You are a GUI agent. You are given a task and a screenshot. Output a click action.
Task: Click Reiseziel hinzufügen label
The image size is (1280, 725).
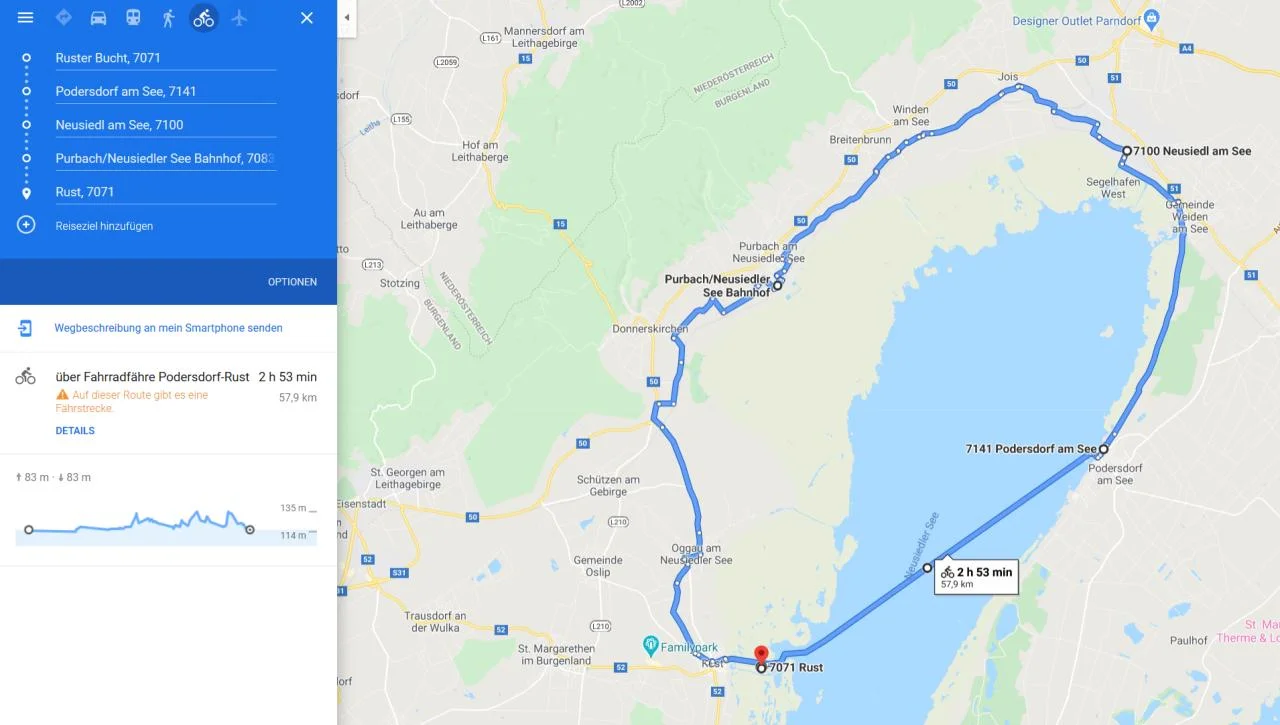(x=104, y=226)
